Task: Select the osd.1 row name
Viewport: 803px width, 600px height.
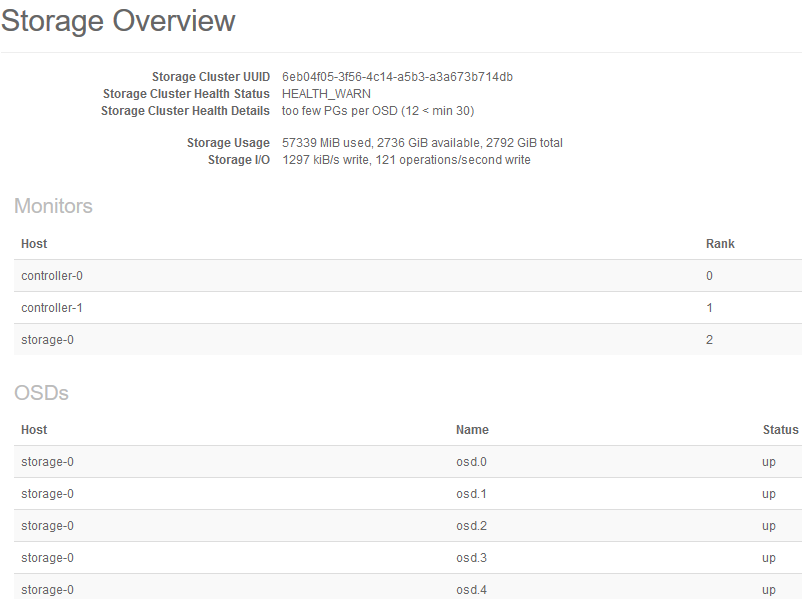Action: tap(471, 494)
